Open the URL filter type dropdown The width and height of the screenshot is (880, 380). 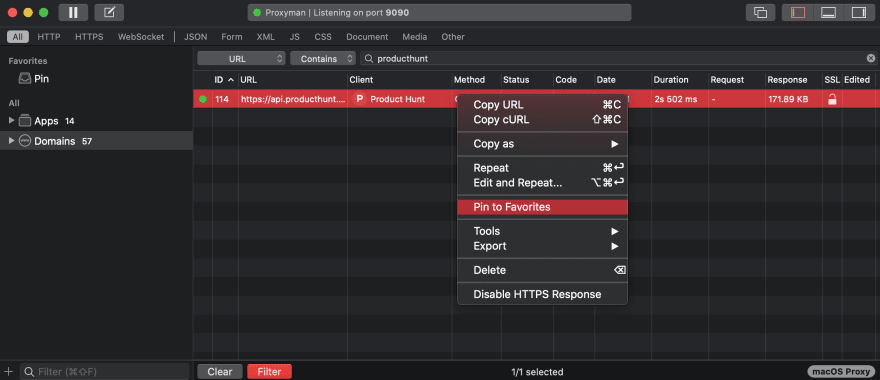coord(241,58)
